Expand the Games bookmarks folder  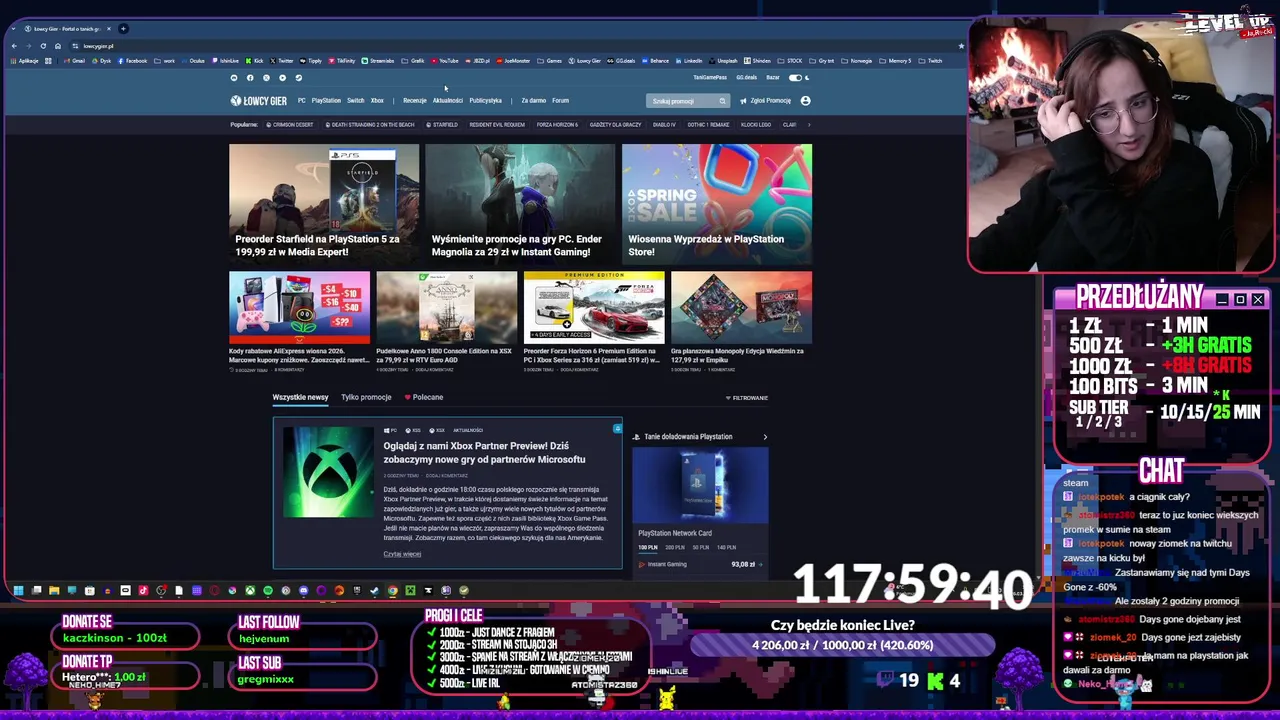point(549,61)
